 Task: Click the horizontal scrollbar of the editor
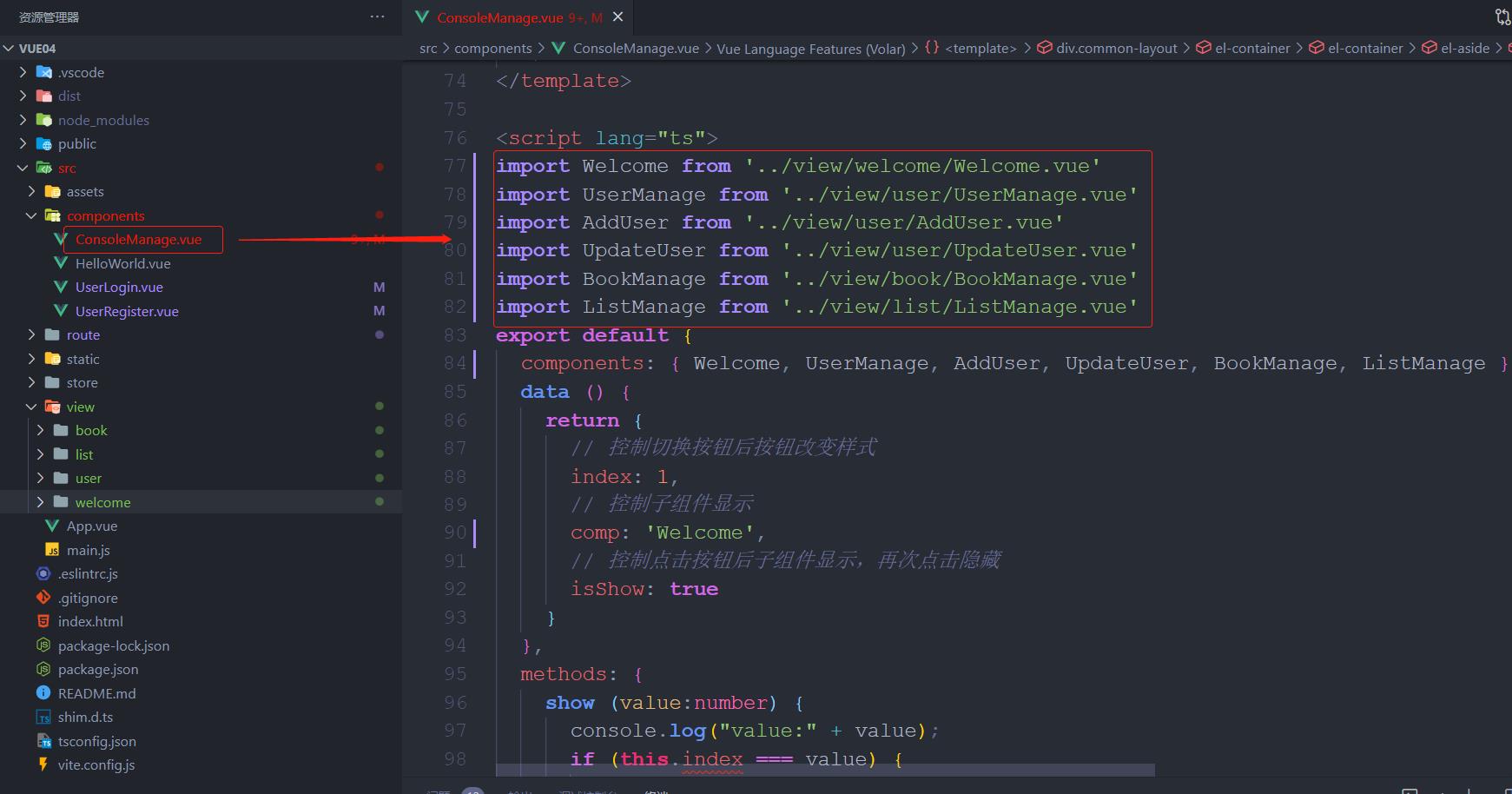point(825,770)
